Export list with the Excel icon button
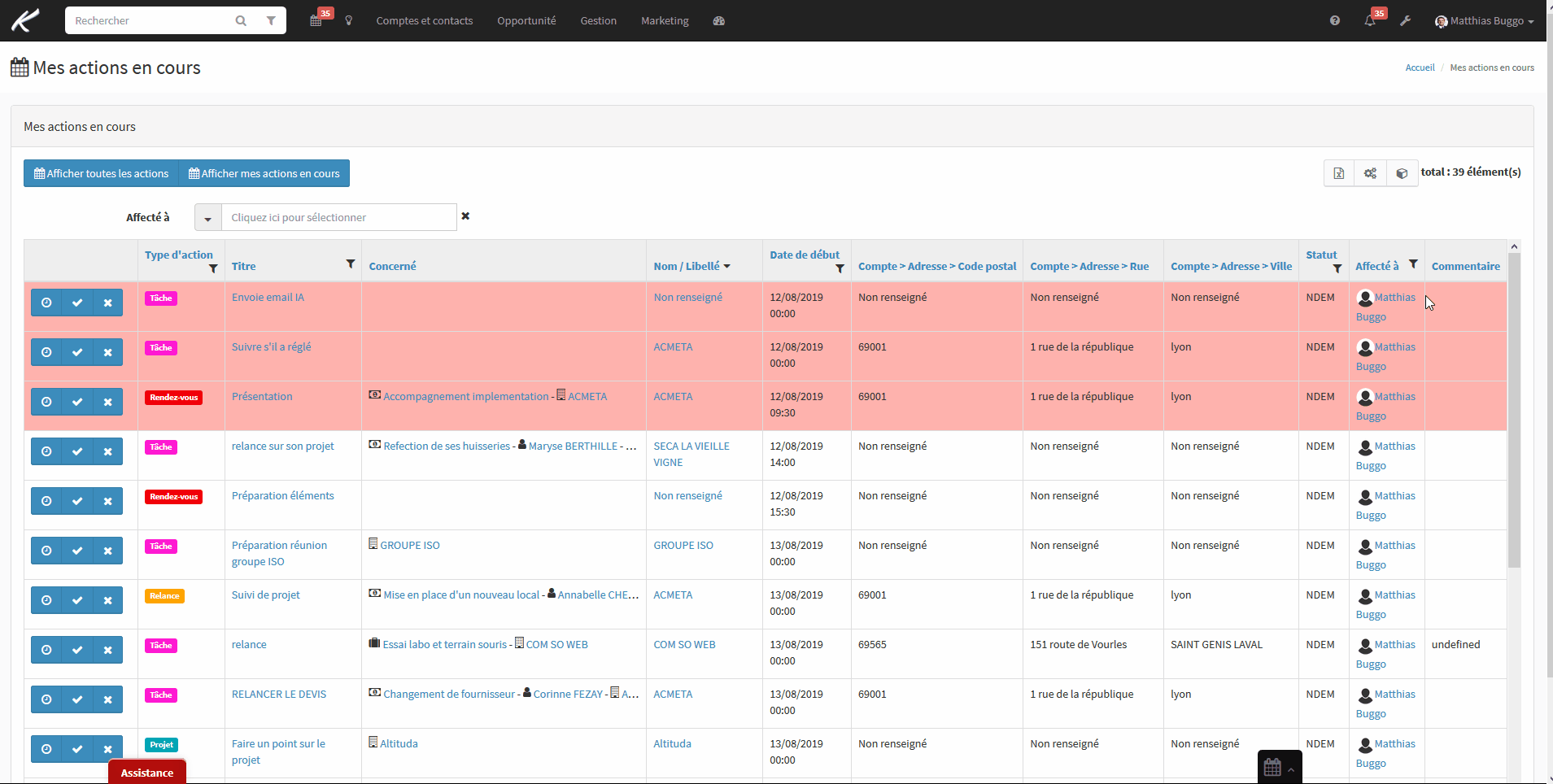The height and width of the screenshot is (784, 1553). tap(1339, 173)
